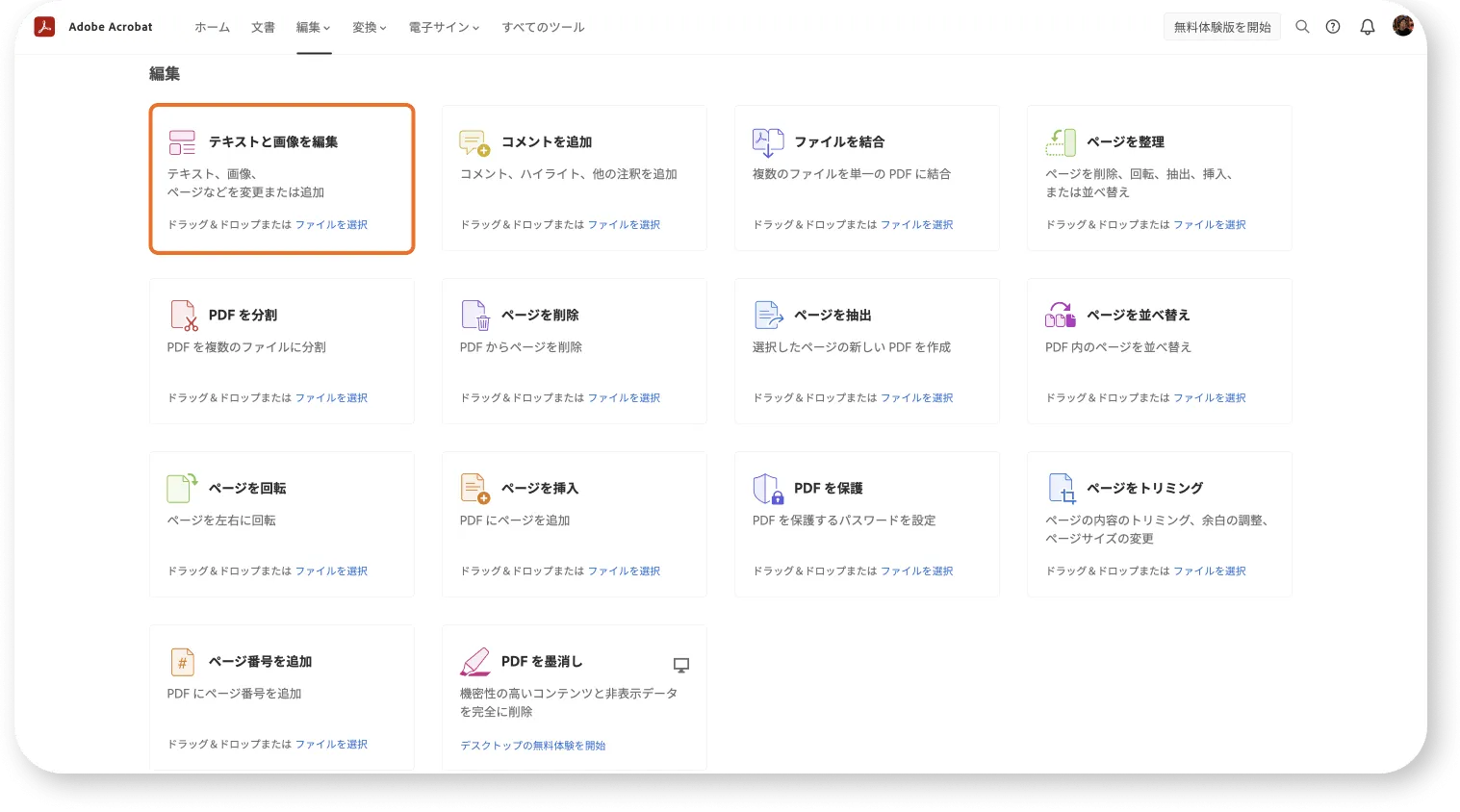Click the 編集 page heading
The height and width of the screenshot is (812, 1460).
pos(165,73)
